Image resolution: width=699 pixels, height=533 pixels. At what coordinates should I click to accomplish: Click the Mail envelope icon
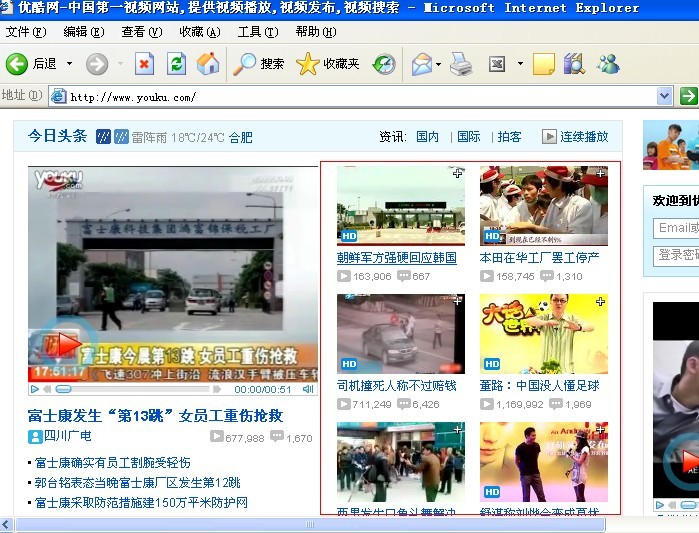tap(422, 64)
